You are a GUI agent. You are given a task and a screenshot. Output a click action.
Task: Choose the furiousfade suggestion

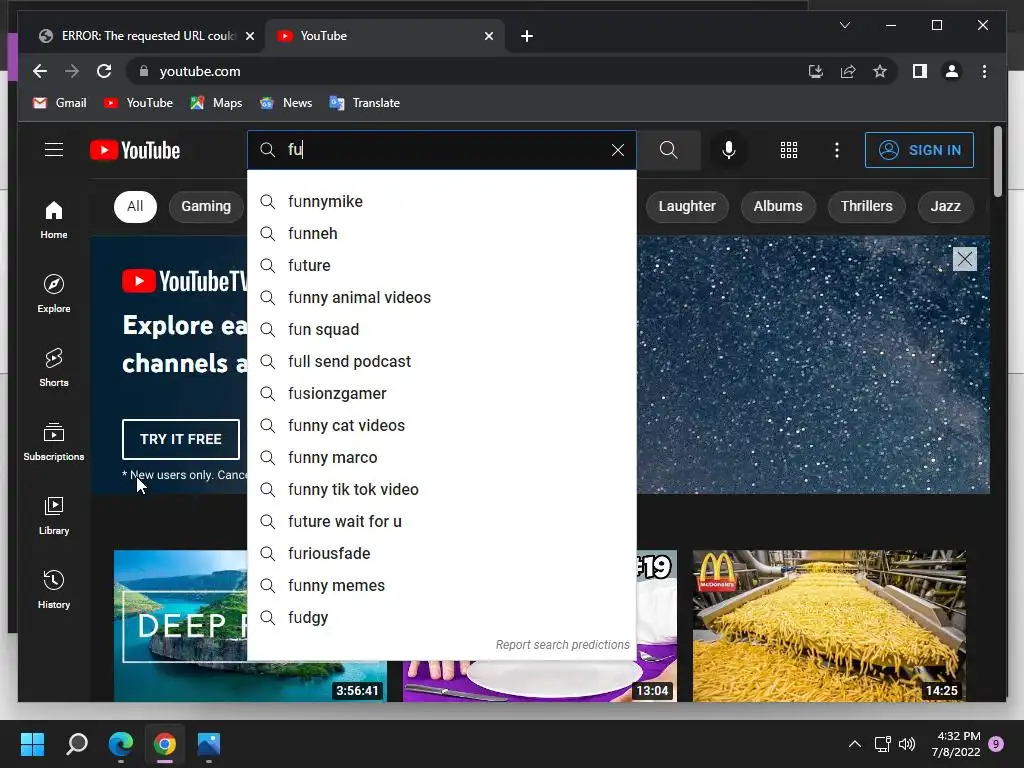pos(442,553)
